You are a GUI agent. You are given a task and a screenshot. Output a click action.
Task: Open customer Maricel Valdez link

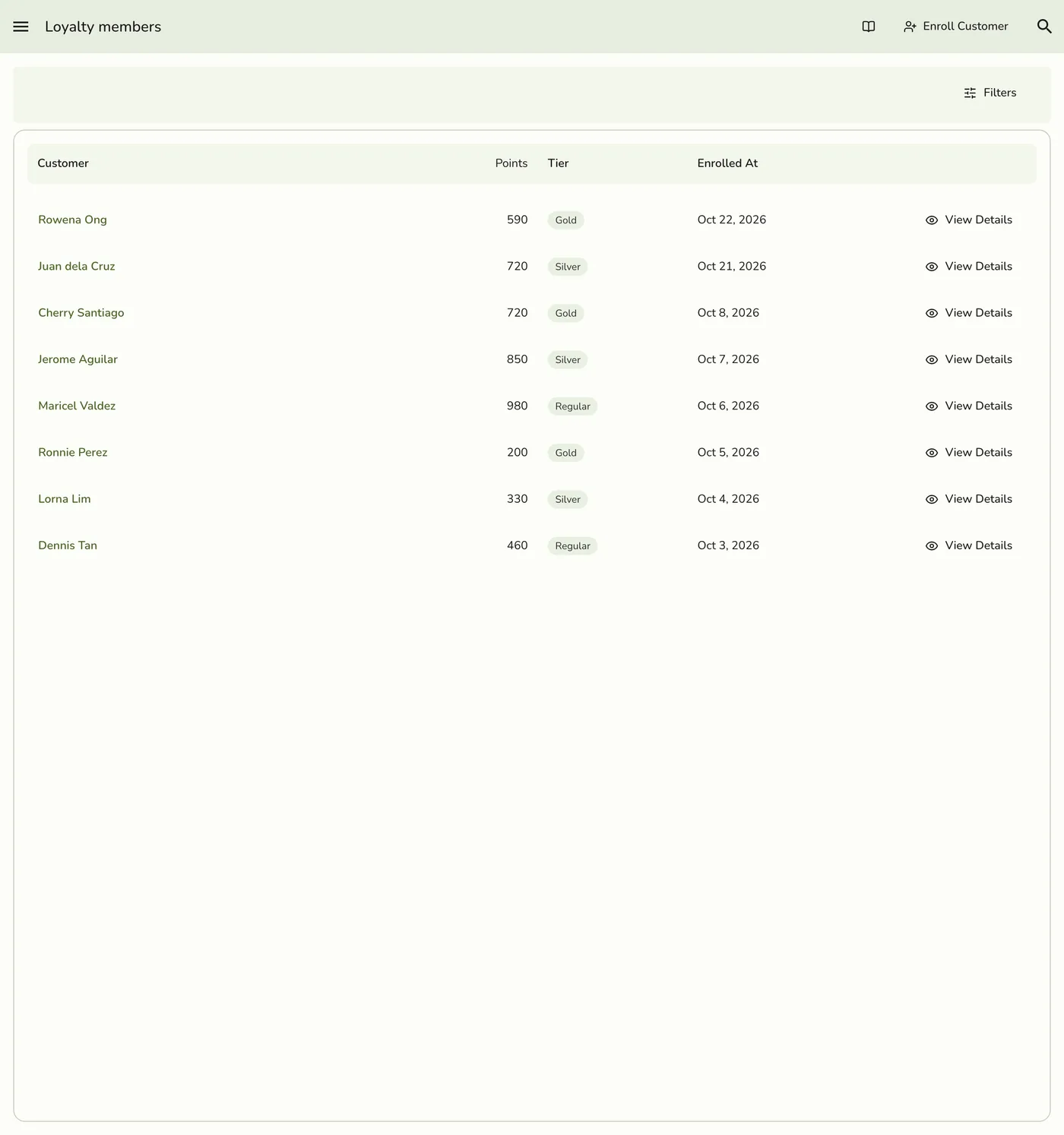(77, 406)
